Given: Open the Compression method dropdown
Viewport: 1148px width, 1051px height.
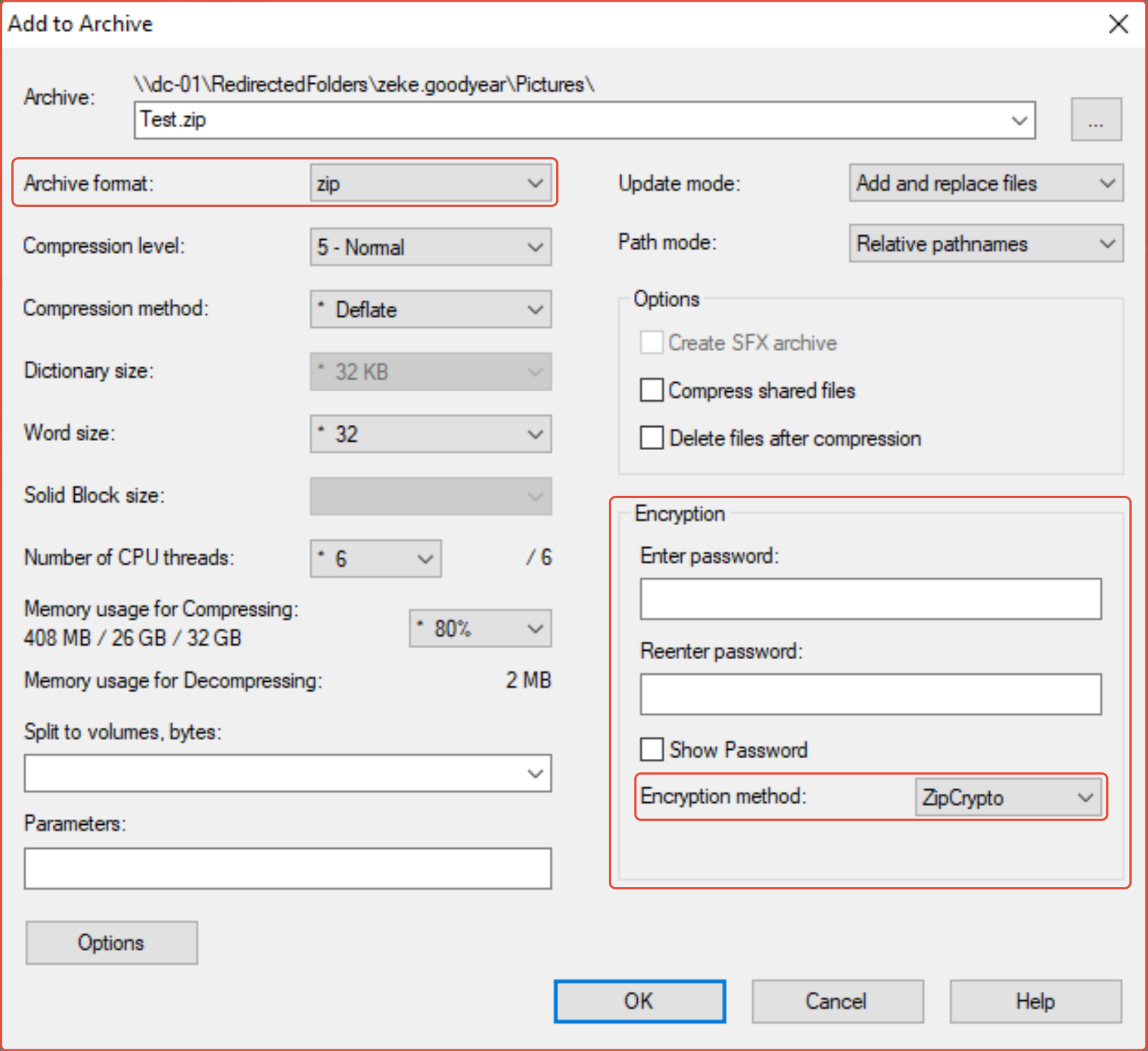Looking at the screenshot, I should (430, 309).
